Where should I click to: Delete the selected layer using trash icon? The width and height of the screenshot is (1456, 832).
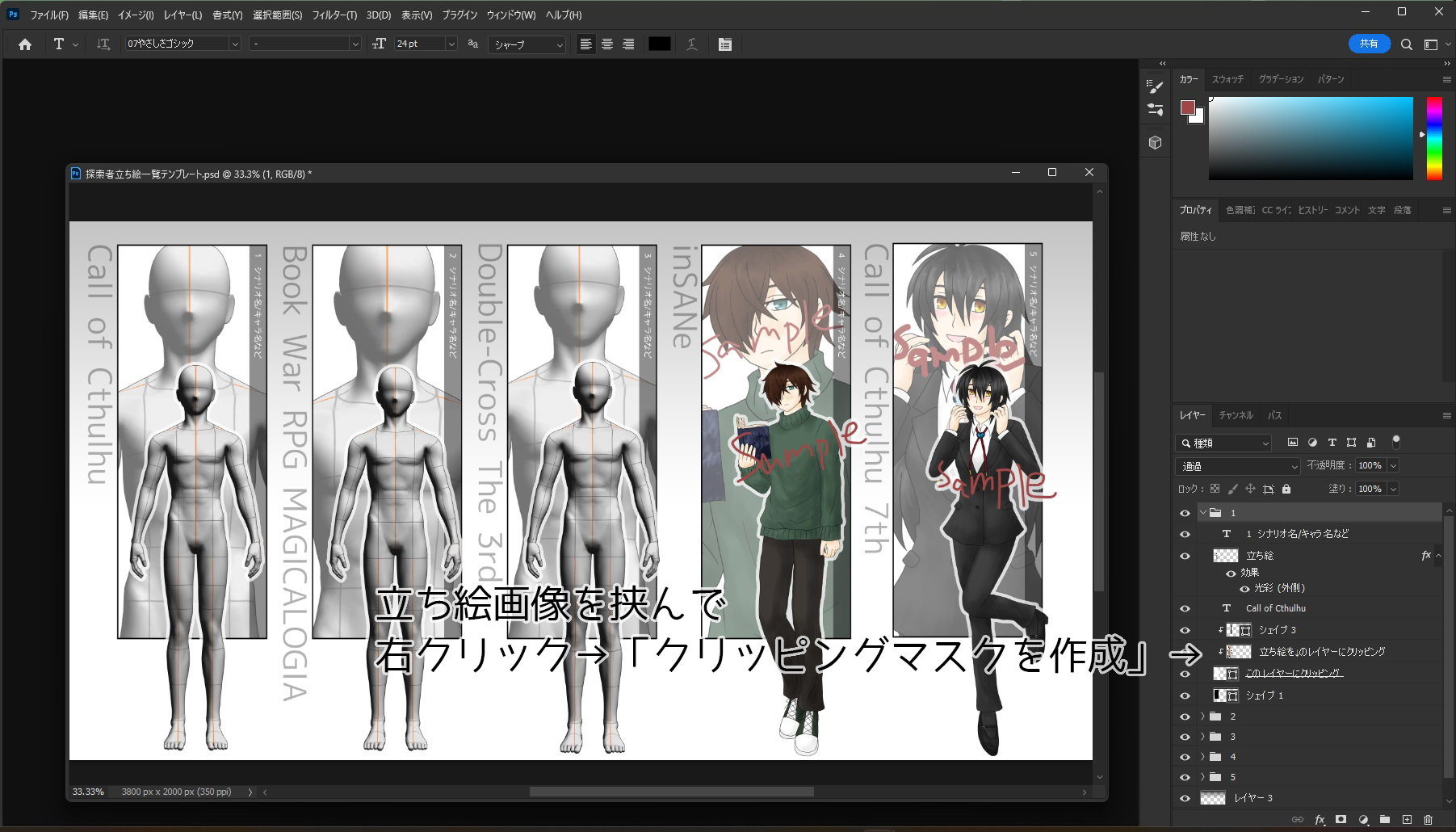point(1429,820)
